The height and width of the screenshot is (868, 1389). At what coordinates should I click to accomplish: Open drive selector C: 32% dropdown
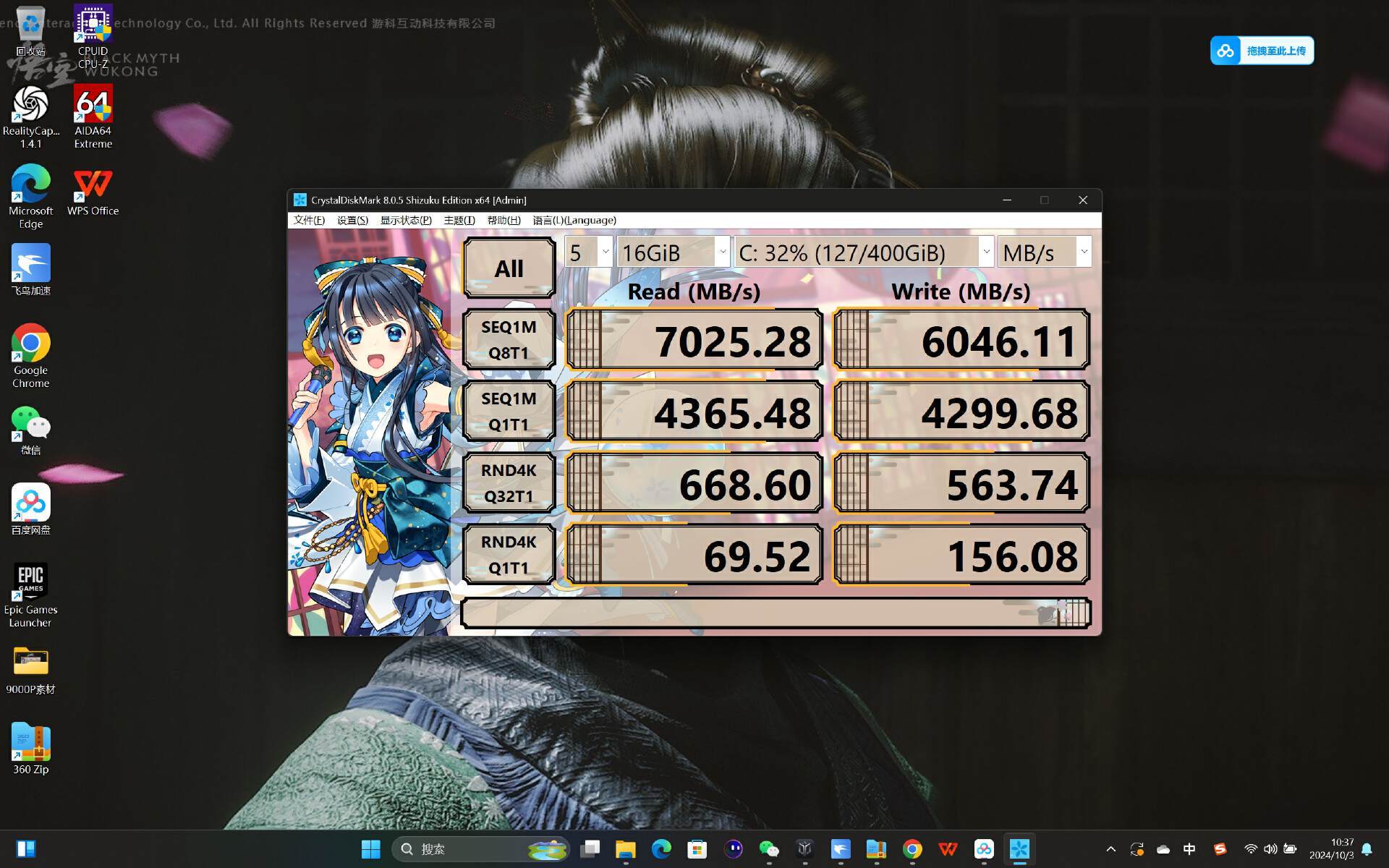click(864, 252)
